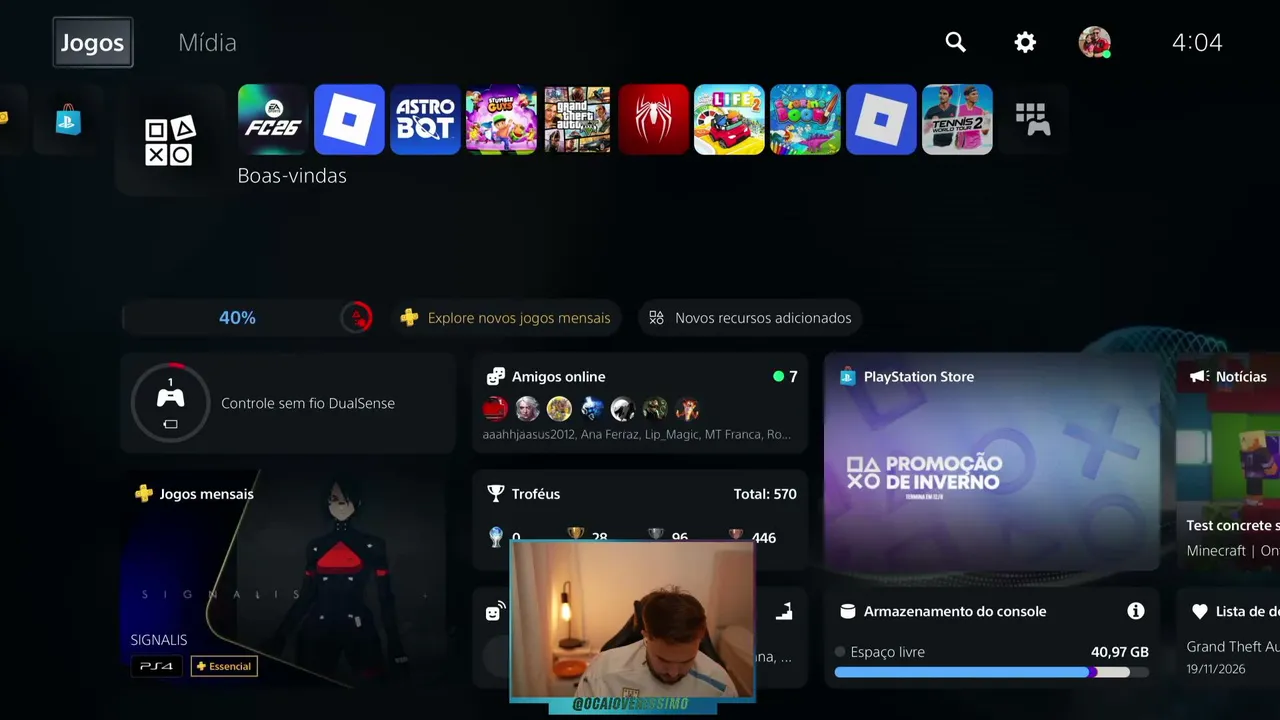Click the Boas-vindas label
The height and width of the screenshot is (720, 1280).
[292, 176]
